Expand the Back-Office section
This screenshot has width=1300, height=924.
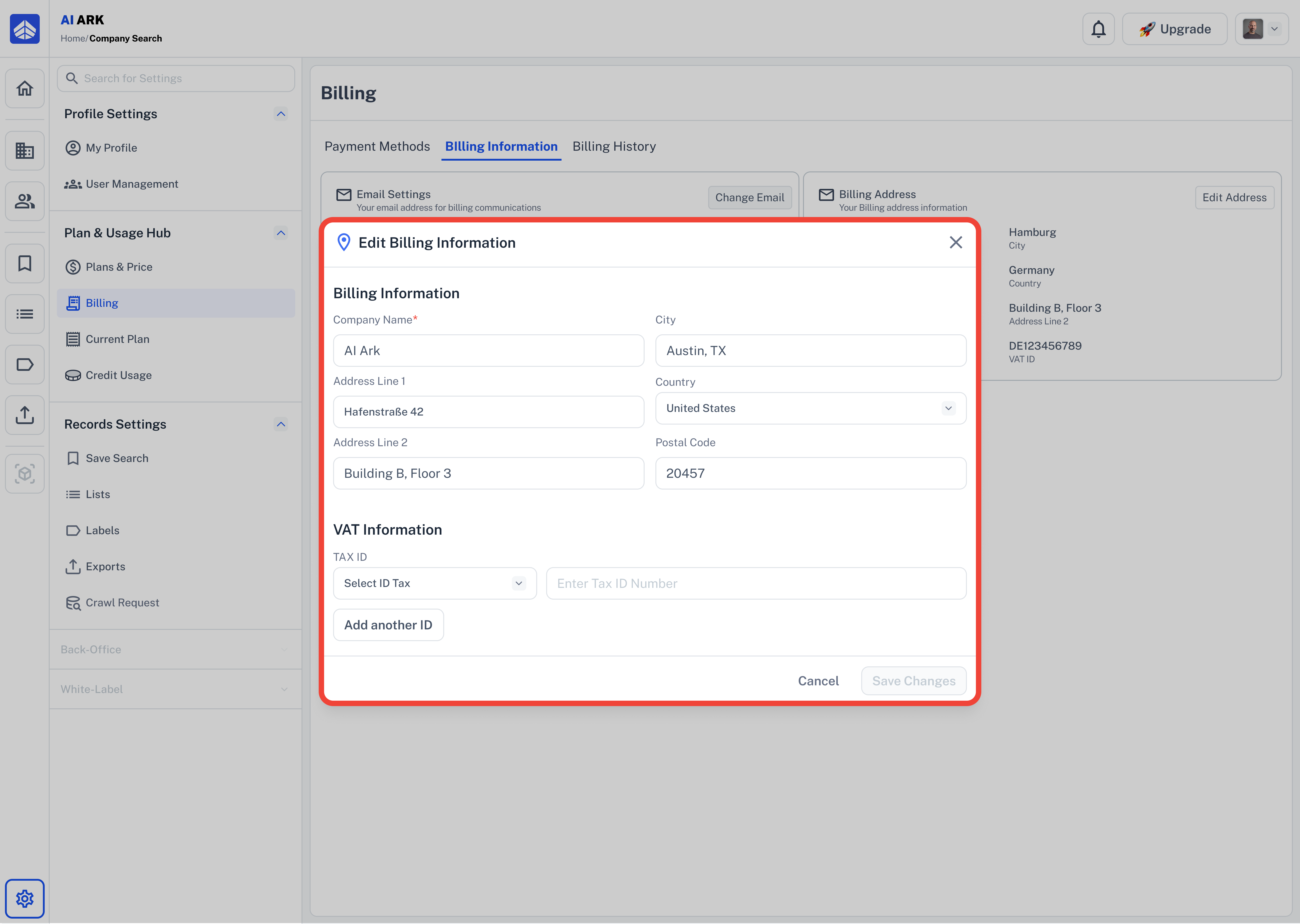(x=175, y=649)
